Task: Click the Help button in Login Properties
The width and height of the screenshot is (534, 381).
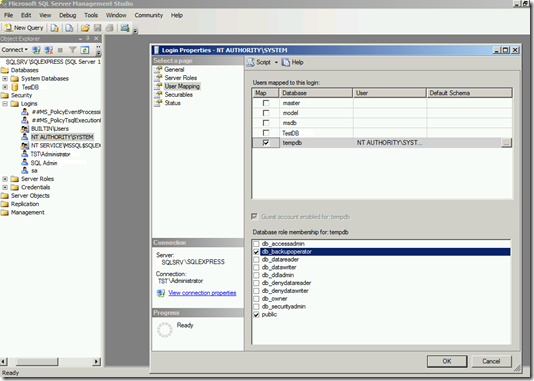Action: pyautogui.click(x=293, y=62)
